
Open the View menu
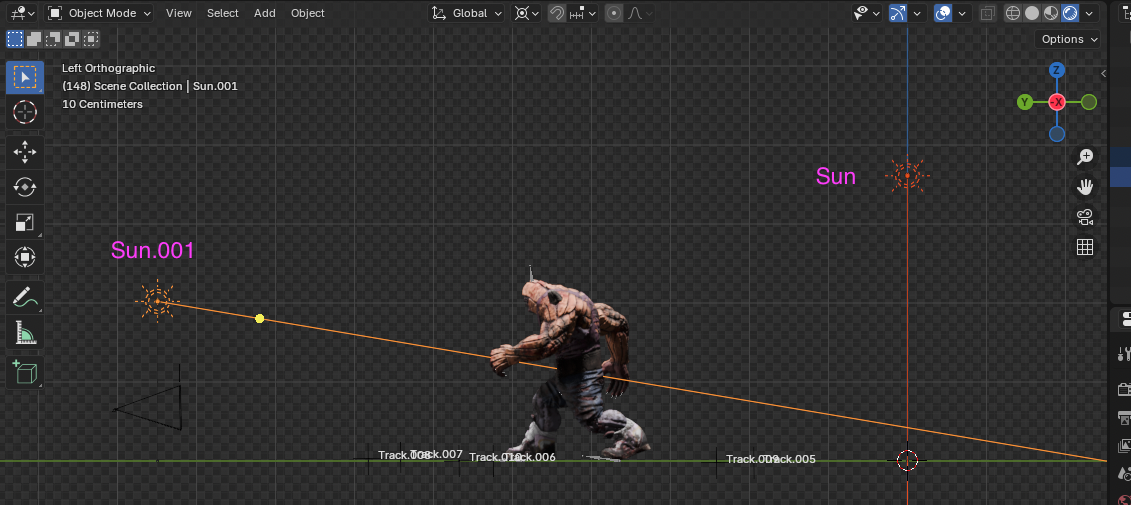[x=179, y=13]
